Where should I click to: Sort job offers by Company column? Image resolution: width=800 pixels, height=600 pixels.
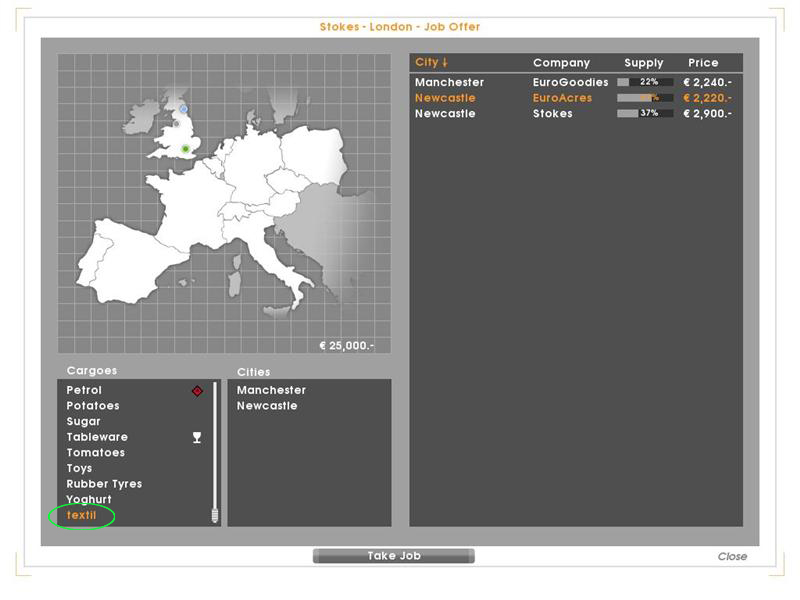pos(561,63)
